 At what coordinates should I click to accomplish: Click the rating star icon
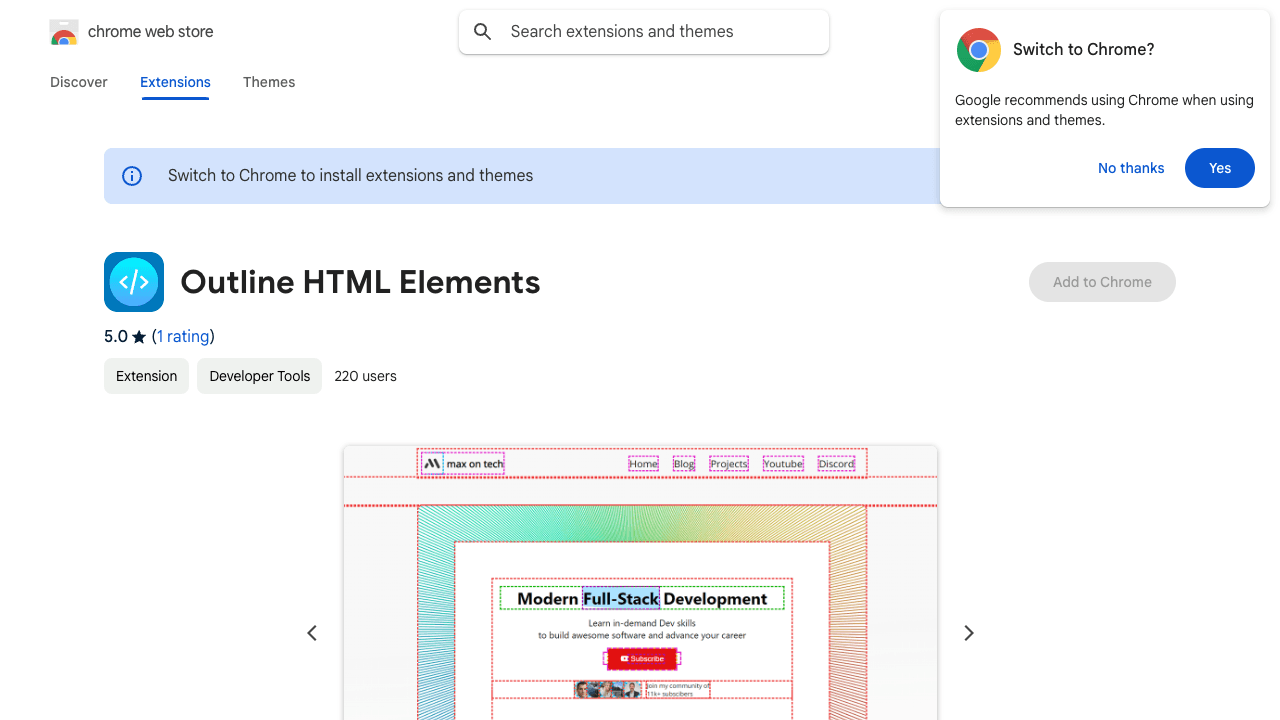(x=139, y=337)
